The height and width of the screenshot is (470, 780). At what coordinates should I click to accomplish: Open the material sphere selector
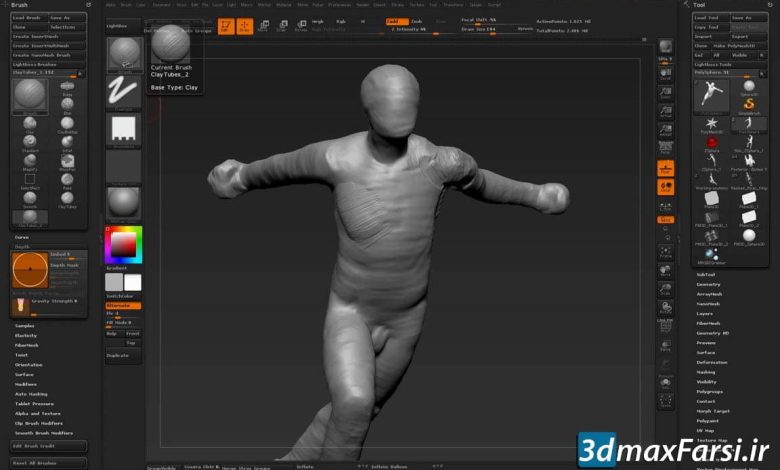(123, 203)
